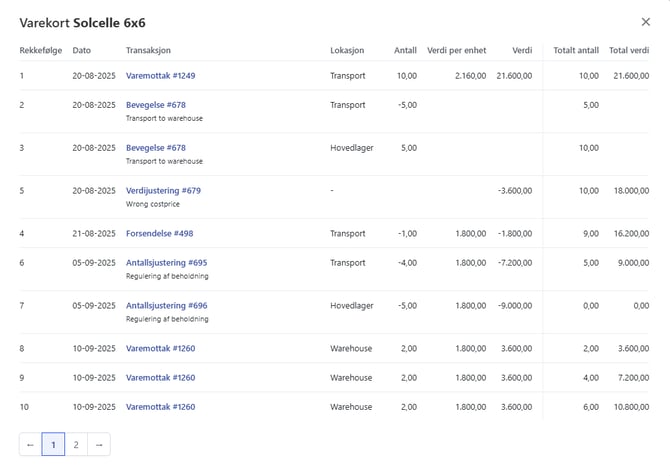Click the Transaksjon column header
The image size is (670, 476).
pos(149,49)
